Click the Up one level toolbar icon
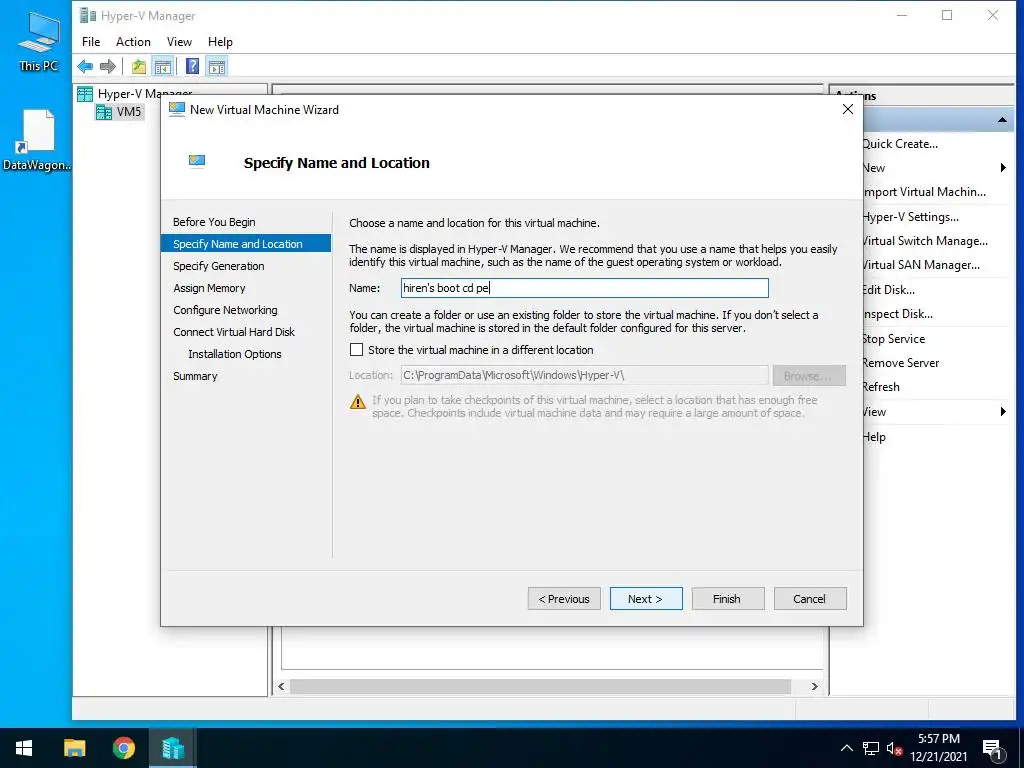 pos(138,66)
